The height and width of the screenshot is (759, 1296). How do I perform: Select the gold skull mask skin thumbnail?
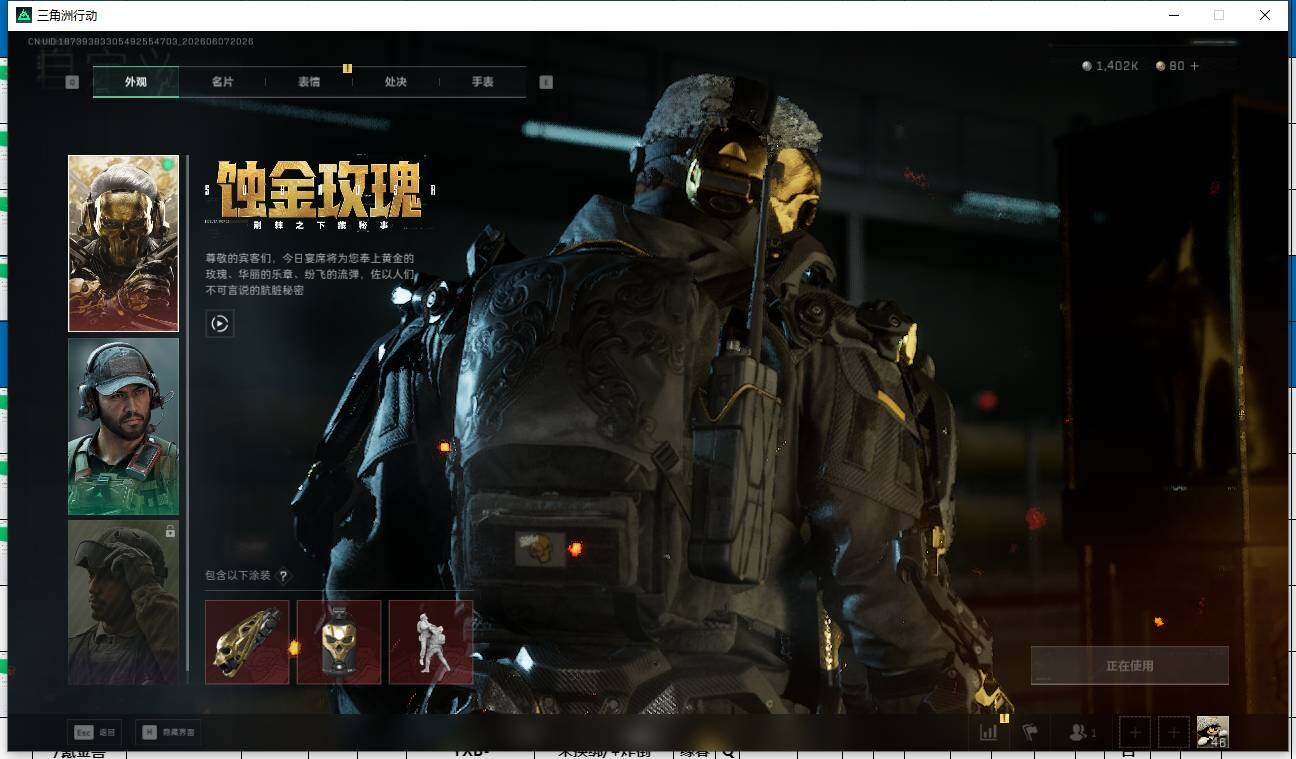tap(123, 243)
